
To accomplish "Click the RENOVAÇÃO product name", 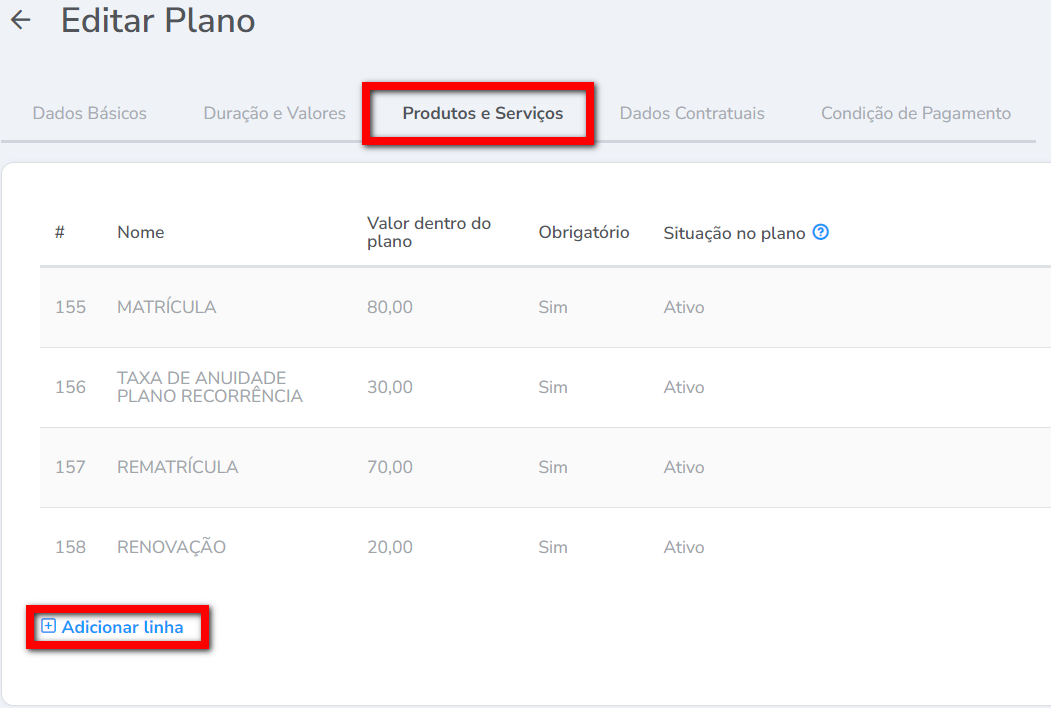I will (x=171, y=547).
